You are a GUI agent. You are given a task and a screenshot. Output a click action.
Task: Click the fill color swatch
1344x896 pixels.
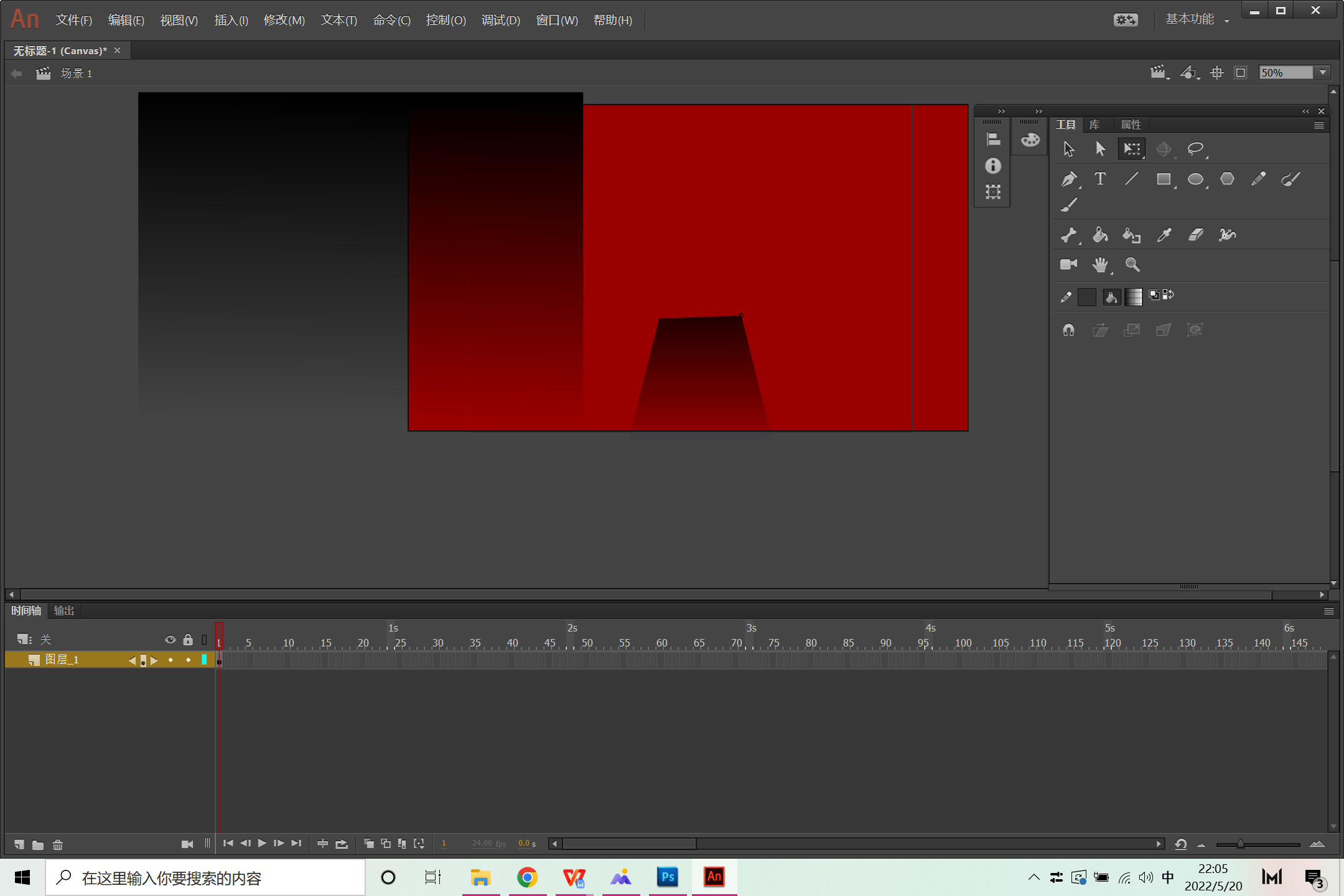[x=1132, y=297]
